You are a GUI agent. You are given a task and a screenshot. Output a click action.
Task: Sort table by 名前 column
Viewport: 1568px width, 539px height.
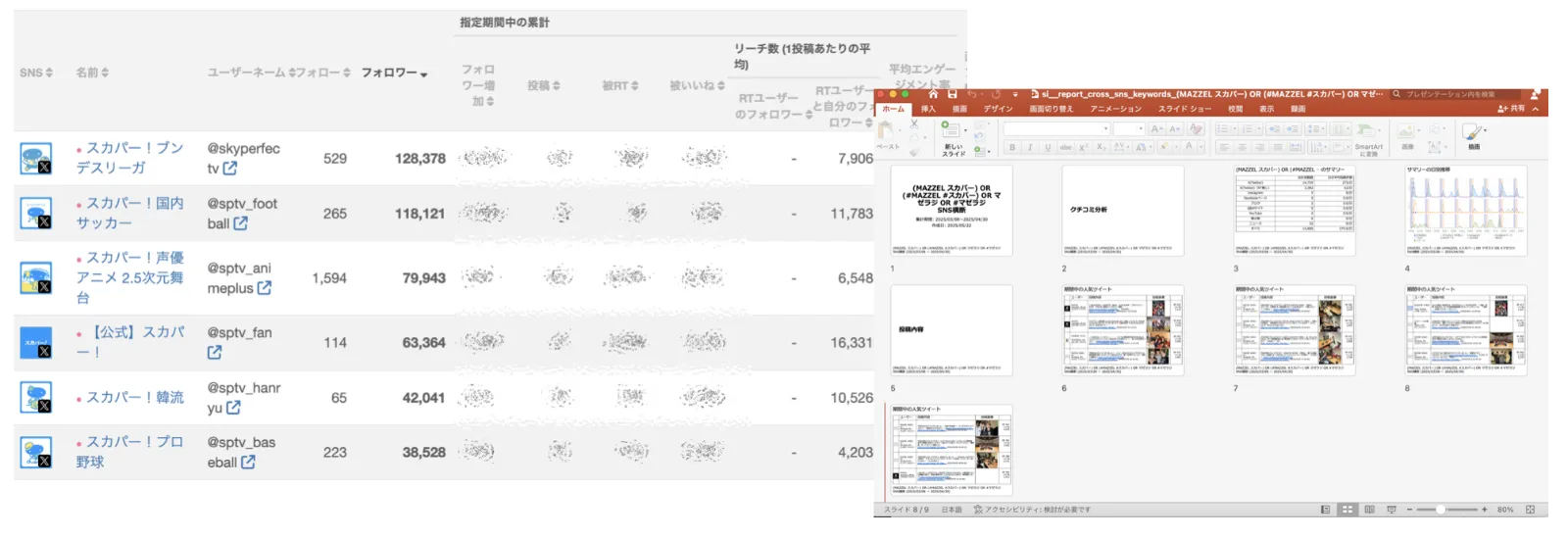click(x=92, y=73)
